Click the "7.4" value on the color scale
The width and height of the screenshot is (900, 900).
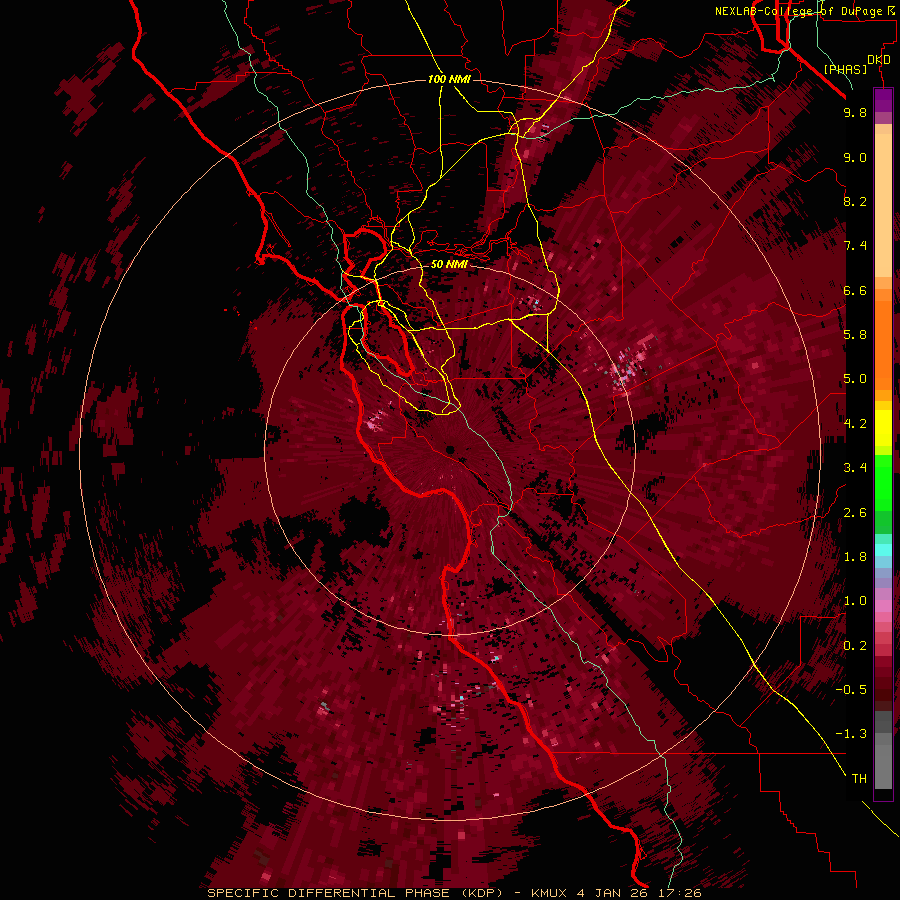point(855,246)
